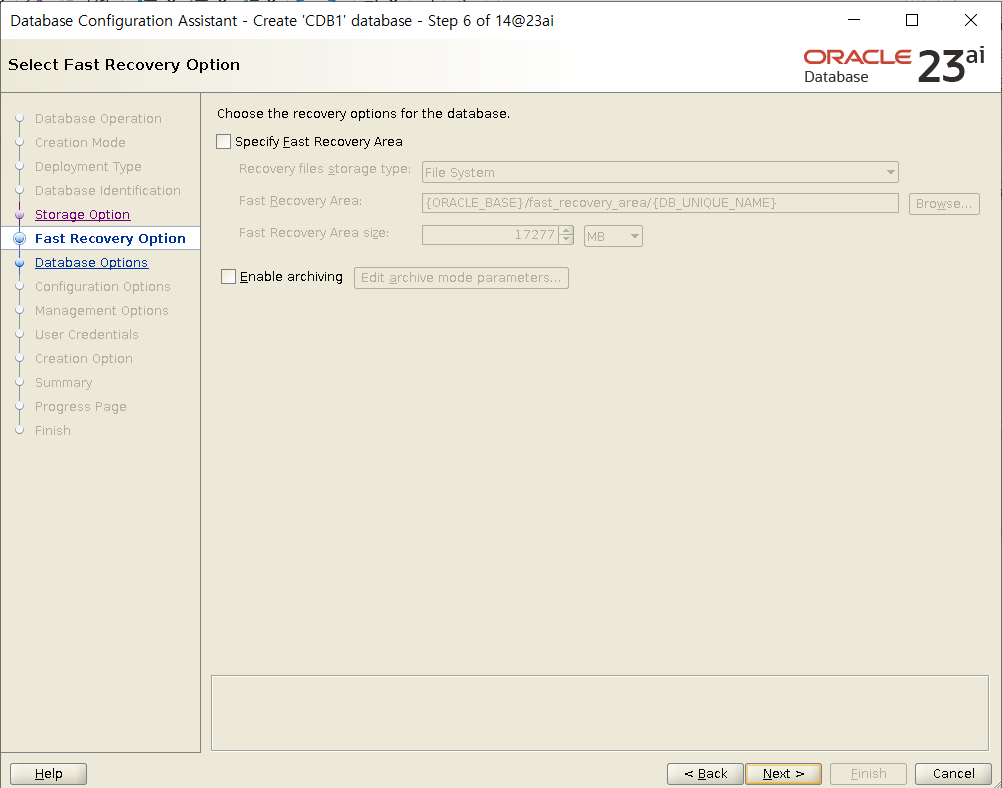
Task: Click the Browse... button
Action: coord(944,203)
